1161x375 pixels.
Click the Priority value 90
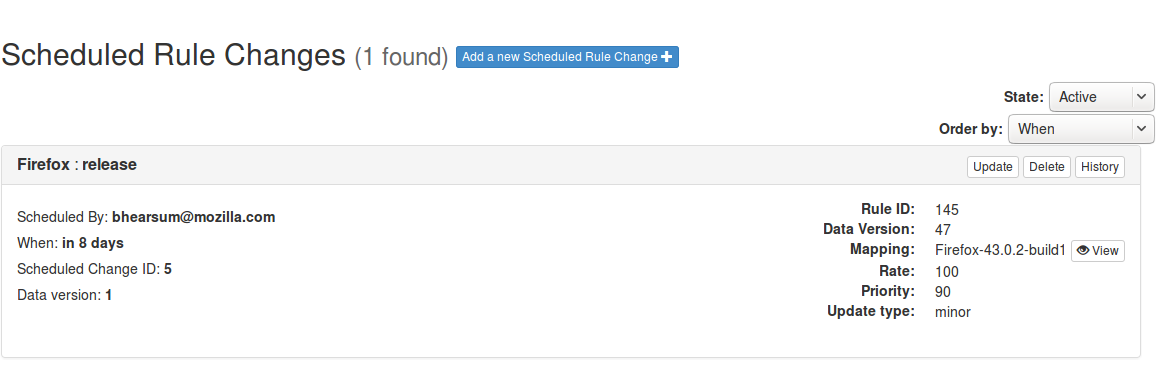coord(943,292)
